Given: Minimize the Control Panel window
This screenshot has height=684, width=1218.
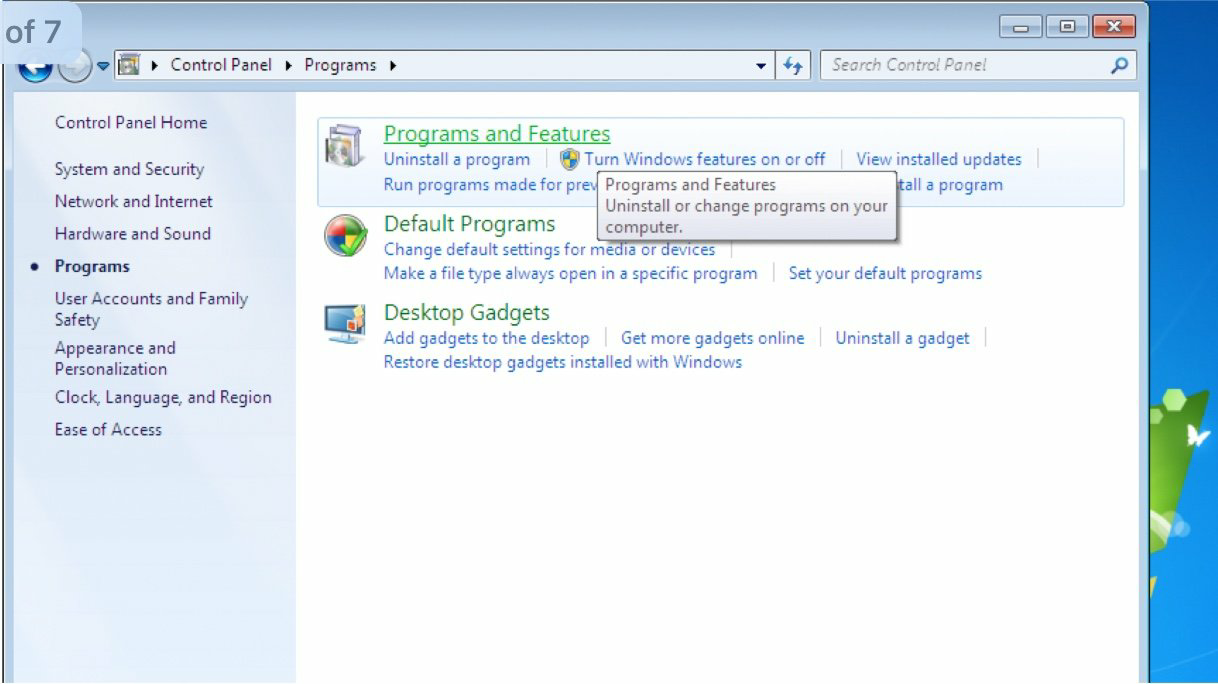Looking at the screenshot, I should click(1022, 27).
